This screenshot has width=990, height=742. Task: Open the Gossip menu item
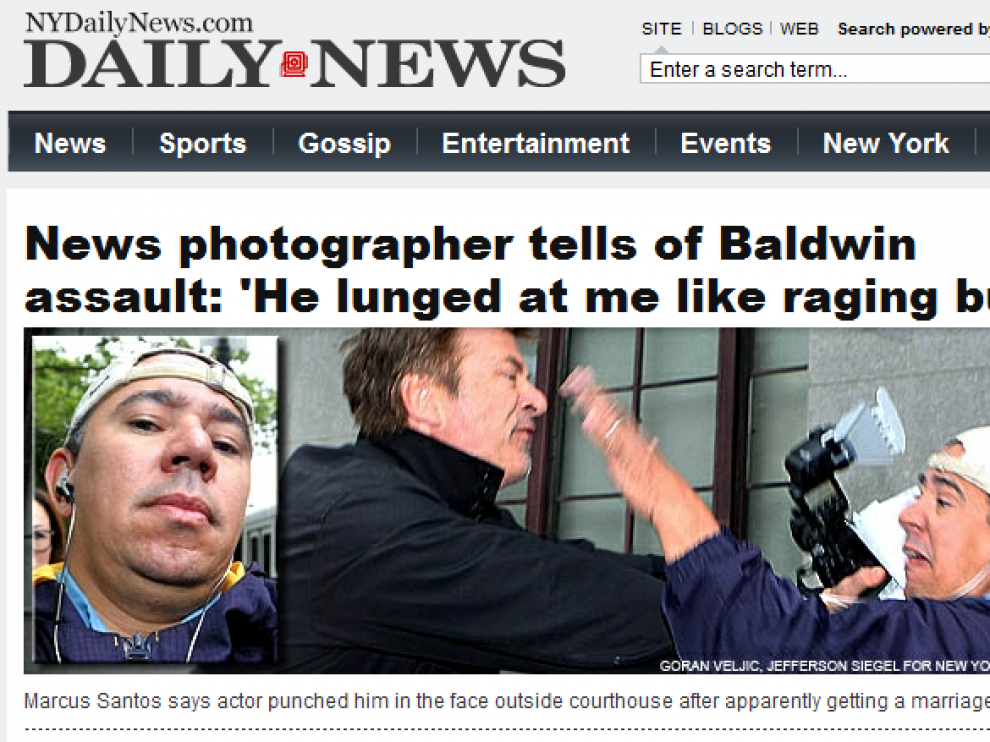coord(345,143)
